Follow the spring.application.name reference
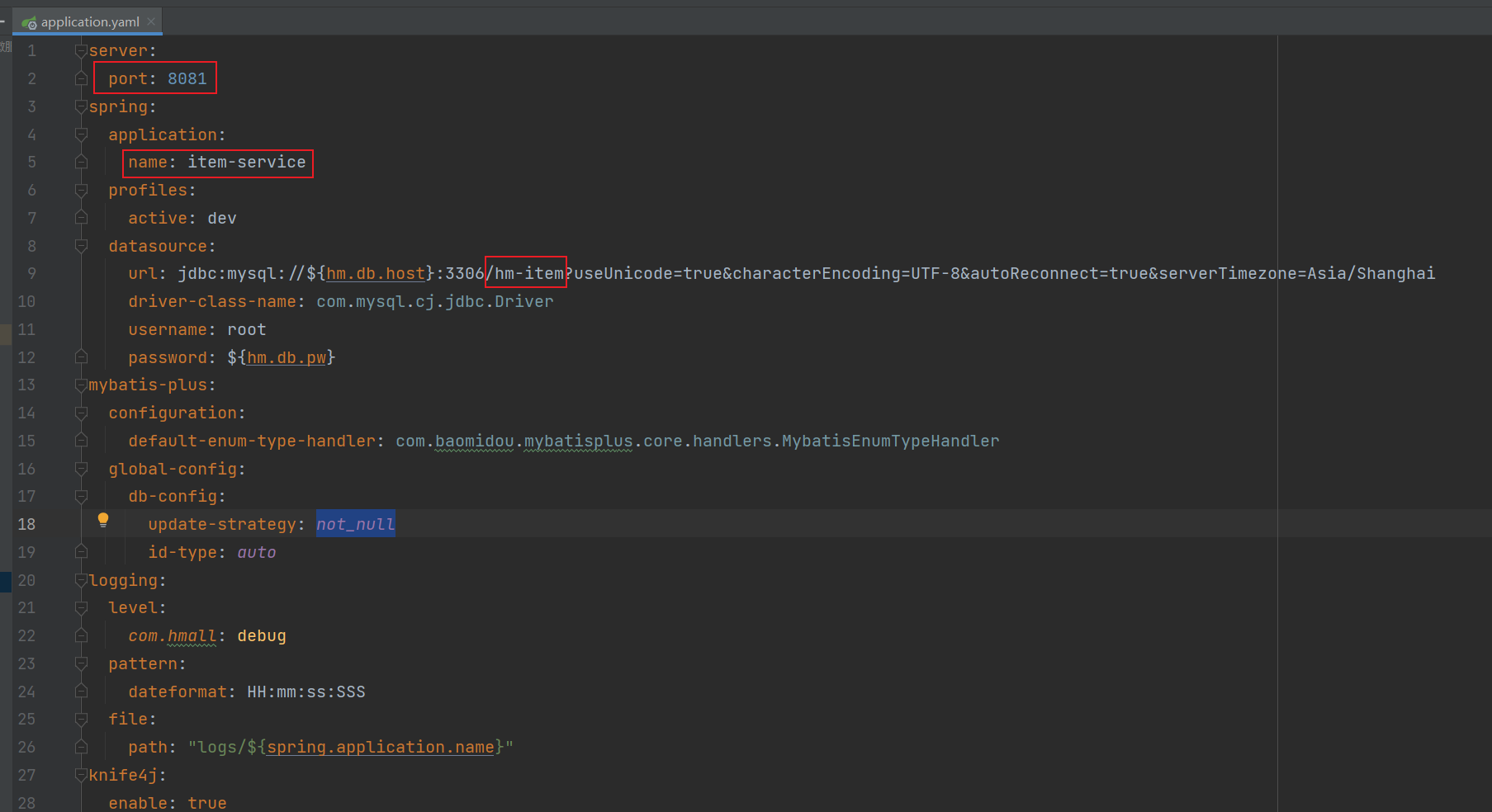Screen dimensions: 1492x812 coord(381,748)
